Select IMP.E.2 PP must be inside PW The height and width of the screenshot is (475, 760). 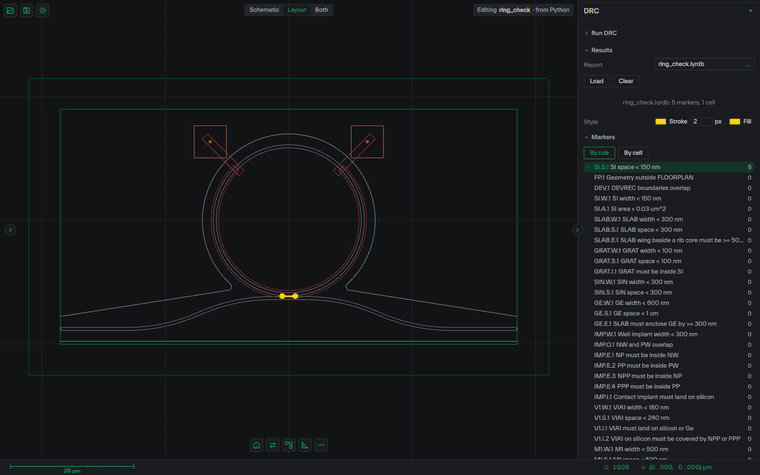coord(668,365)
